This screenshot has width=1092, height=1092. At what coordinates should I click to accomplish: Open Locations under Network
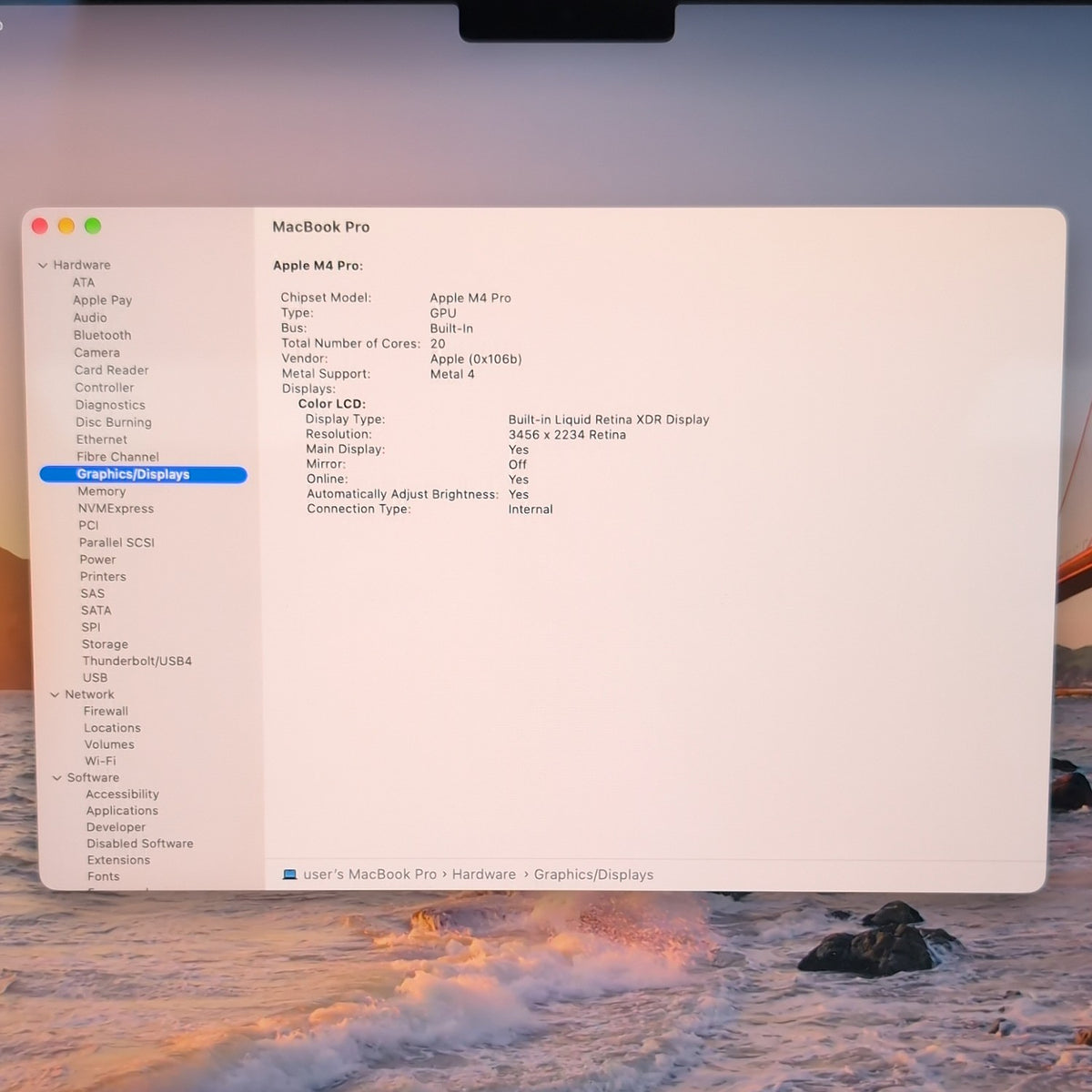(113, 728)
